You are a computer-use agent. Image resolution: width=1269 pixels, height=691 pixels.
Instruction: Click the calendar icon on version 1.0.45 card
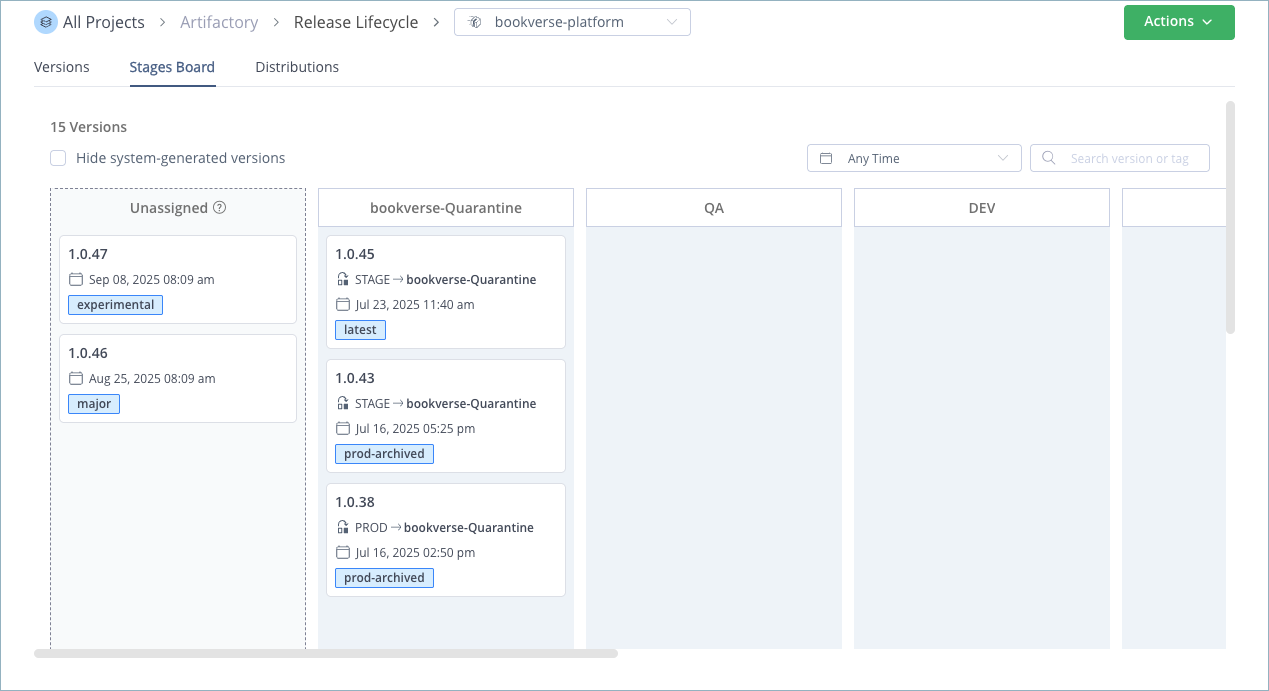tap(342, 304)
